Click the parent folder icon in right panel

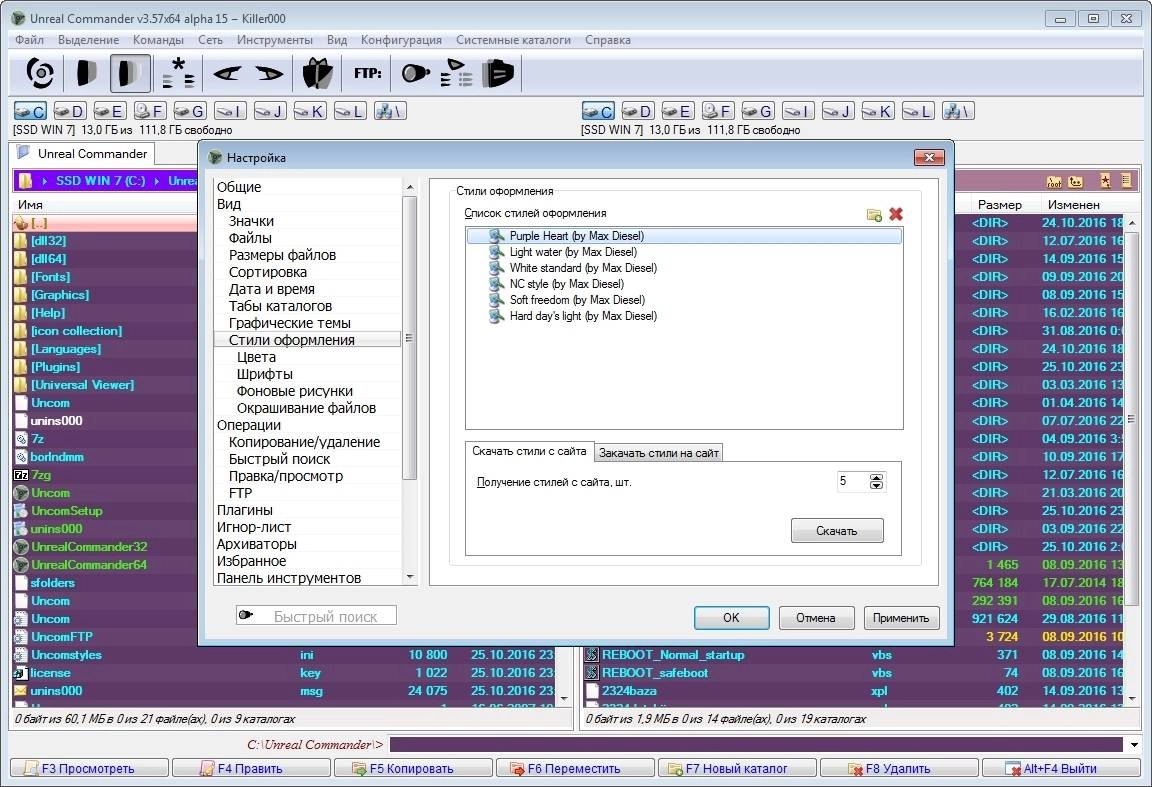[x=1076, y=181]
